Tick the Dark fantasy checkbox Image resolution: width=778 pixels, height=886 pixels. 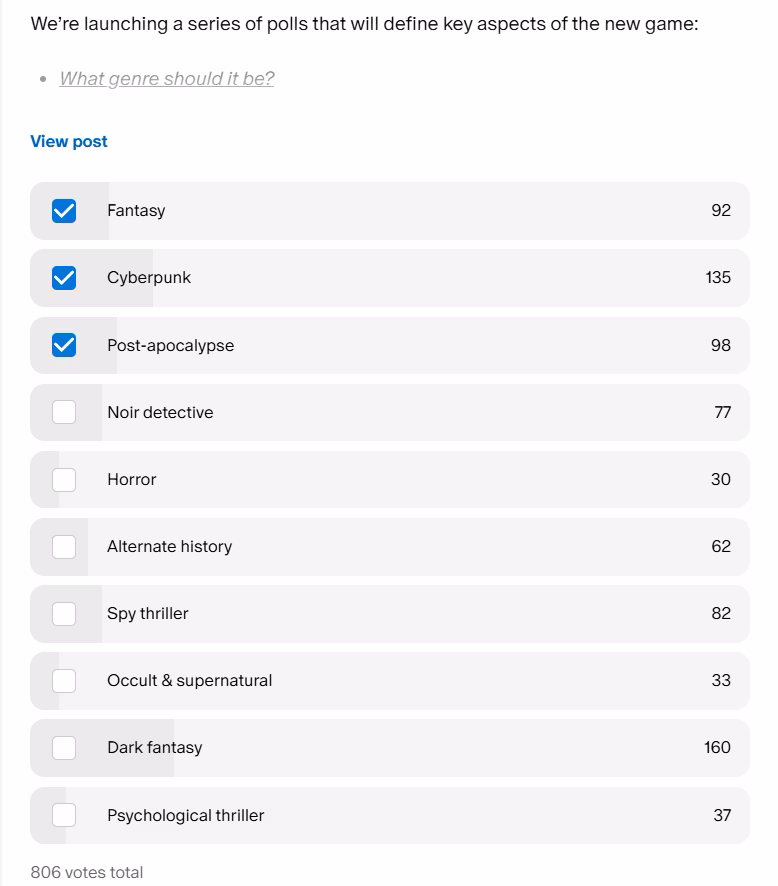pyautogui.click(x=64, y=747)
